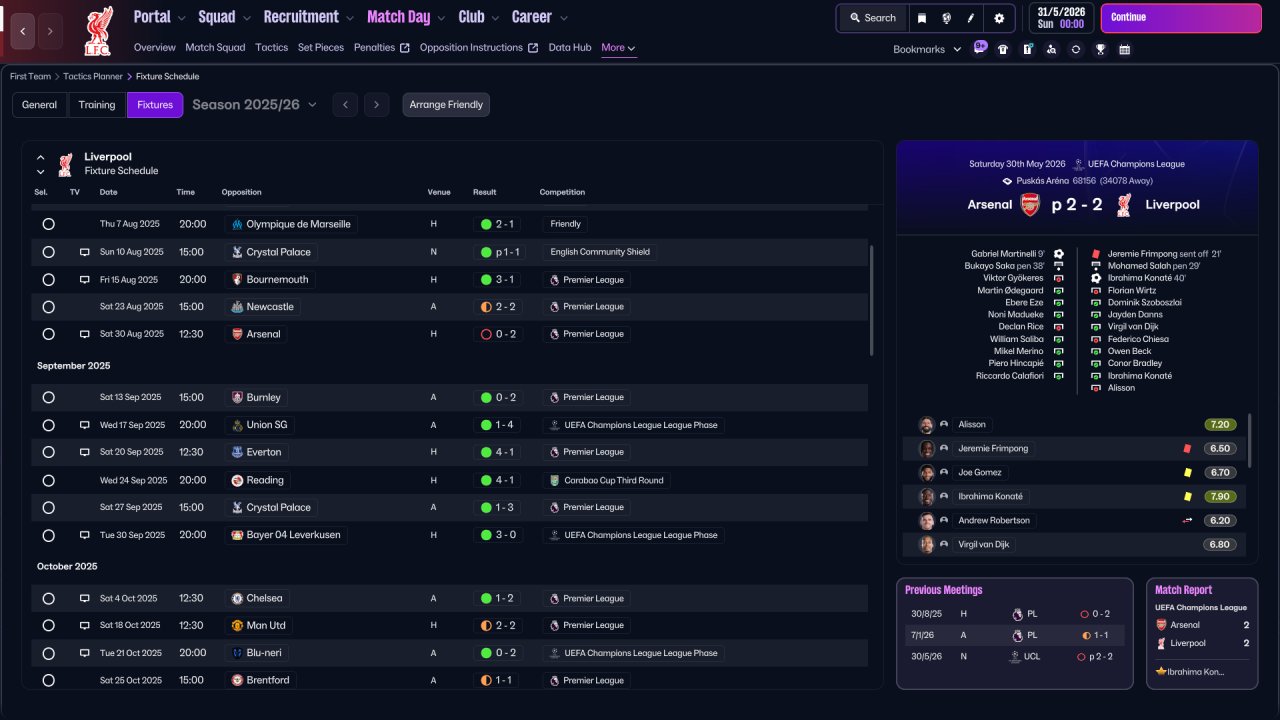Image resolution: width=1280 pixels, height=720 pixels.
Task: Go back with the left arrow navigation button
Action: coord(23,31)
